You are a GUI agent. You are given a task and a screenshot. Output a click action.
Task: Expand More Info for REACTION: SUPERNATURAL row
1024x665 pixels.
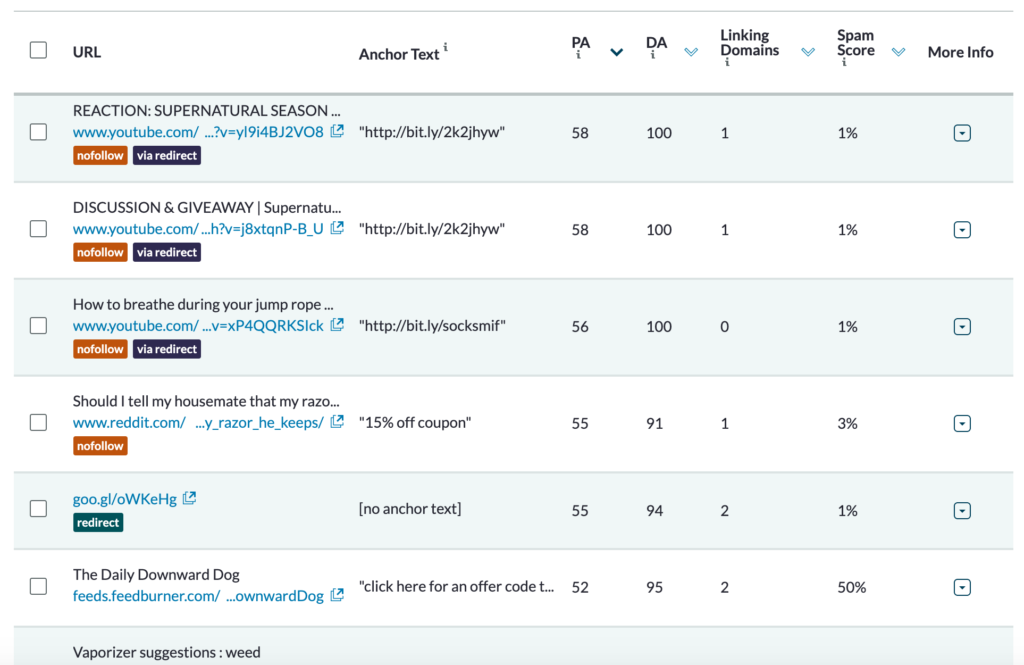click(962, 133)
